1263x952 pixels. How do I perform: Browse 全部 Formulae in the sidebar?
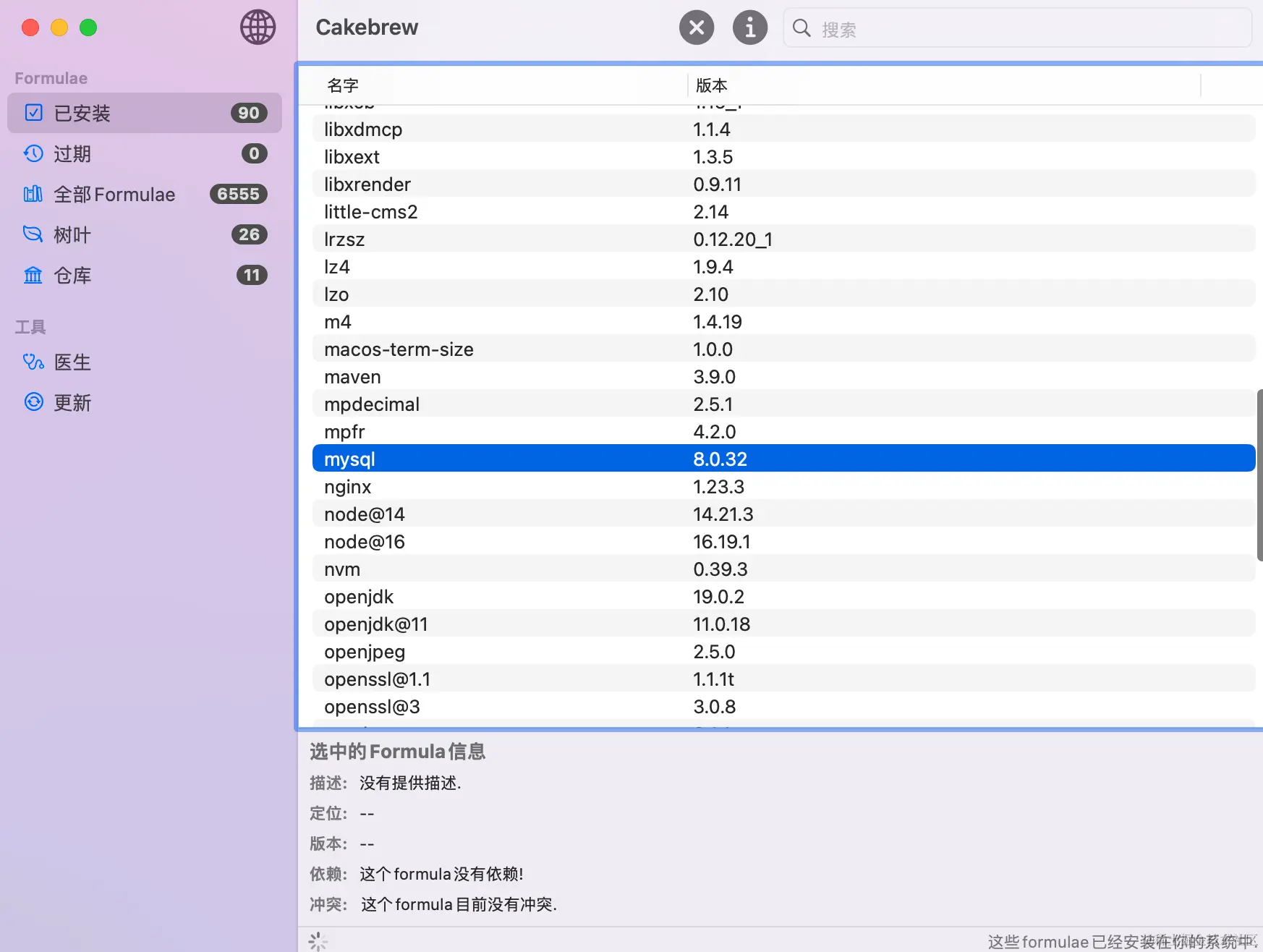[x=145, y=194]
